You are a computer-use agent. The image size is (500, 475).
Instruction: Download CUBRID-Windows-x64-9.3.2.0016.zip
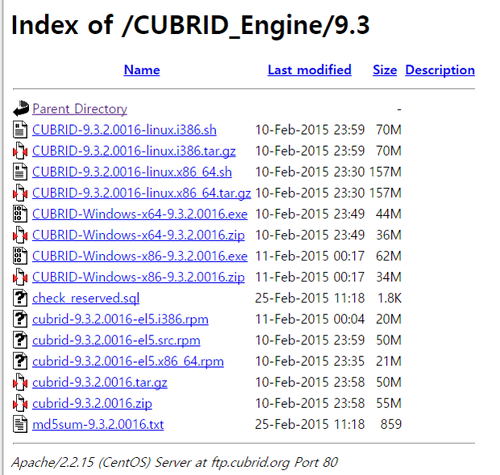coord(138,235)
